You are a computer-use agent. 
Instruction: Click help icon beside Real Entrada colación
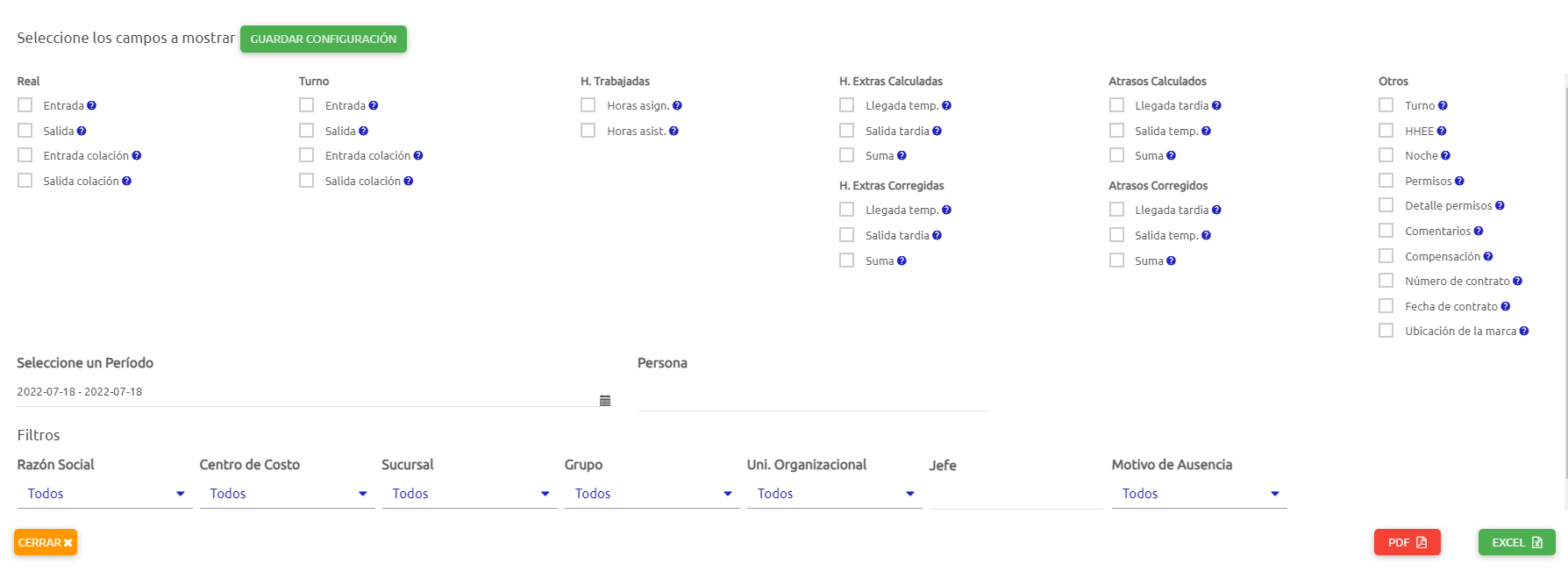[137, 156]
